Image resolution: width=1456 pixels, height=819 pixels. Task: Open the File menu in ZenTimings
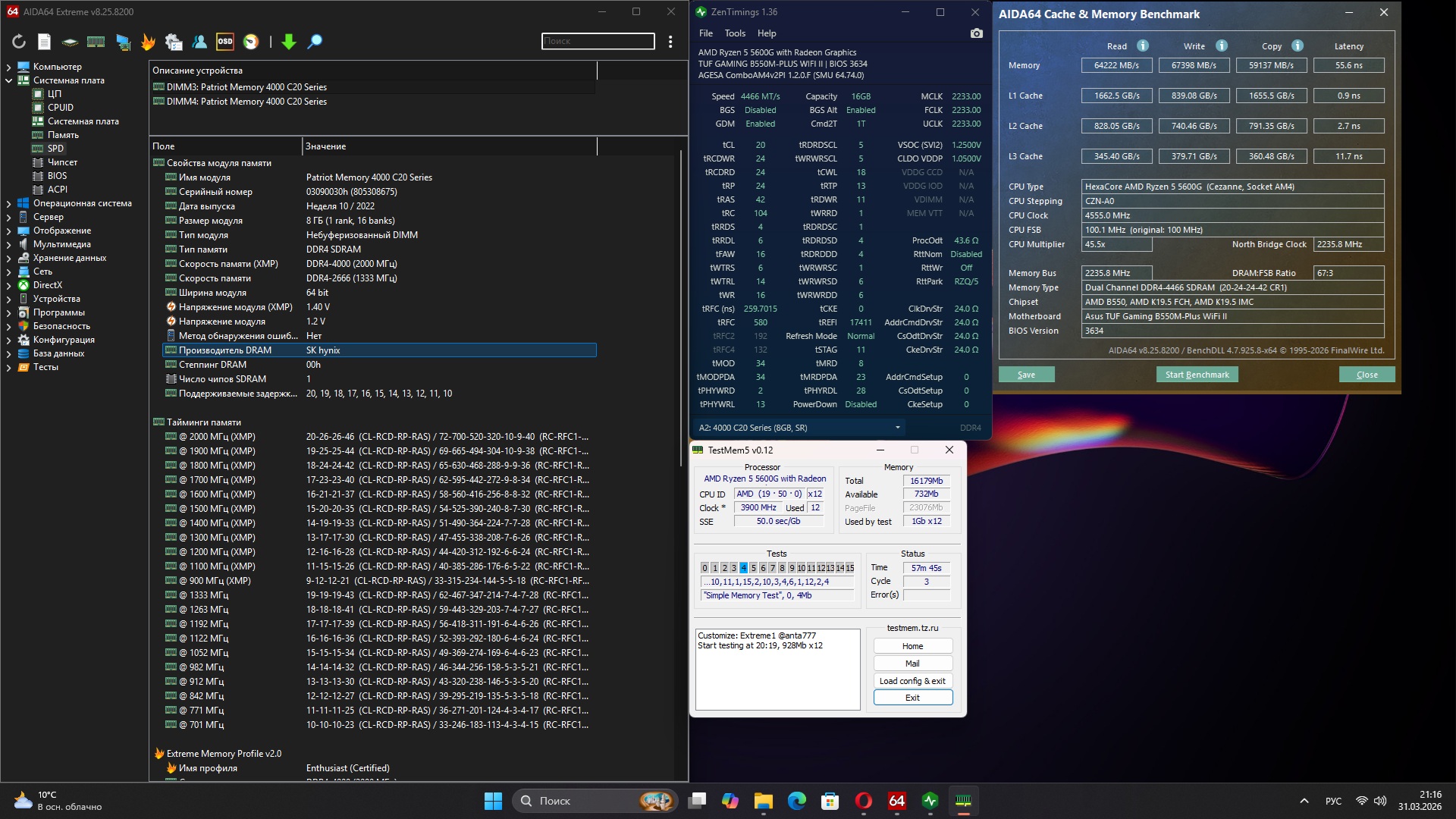pos(705,33)
